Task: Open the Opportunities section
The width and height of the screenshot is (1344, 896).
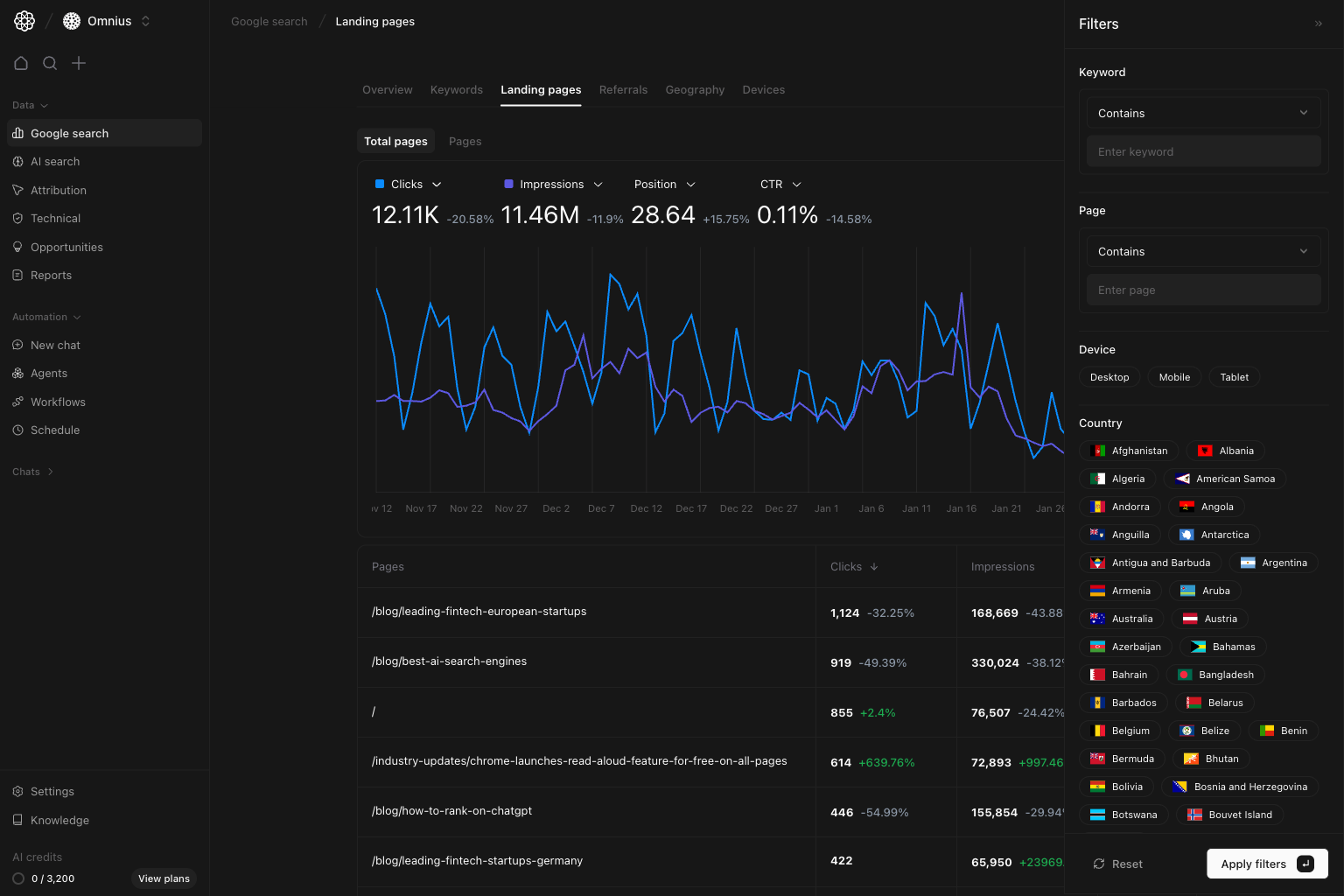Action: click(66, 247)
